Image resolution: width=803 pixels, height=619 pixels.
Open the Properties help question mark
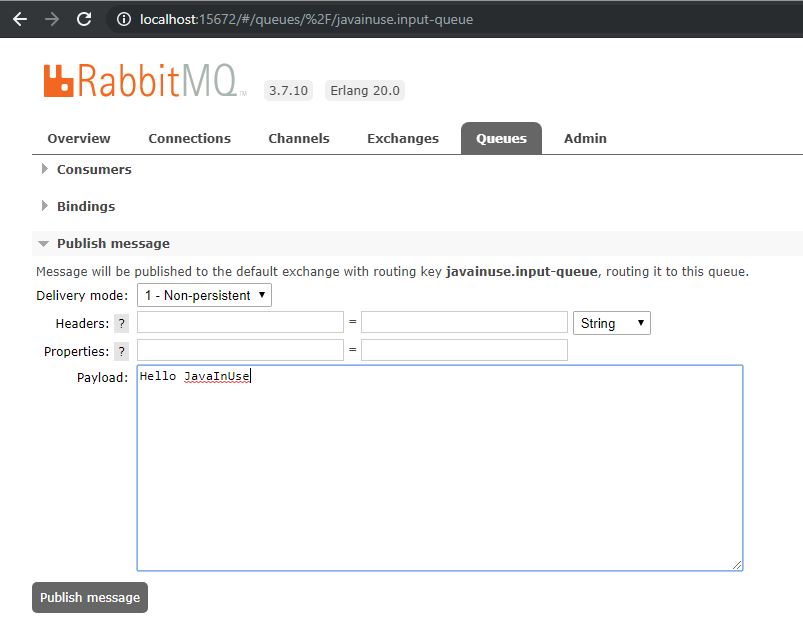coord(121,351)
